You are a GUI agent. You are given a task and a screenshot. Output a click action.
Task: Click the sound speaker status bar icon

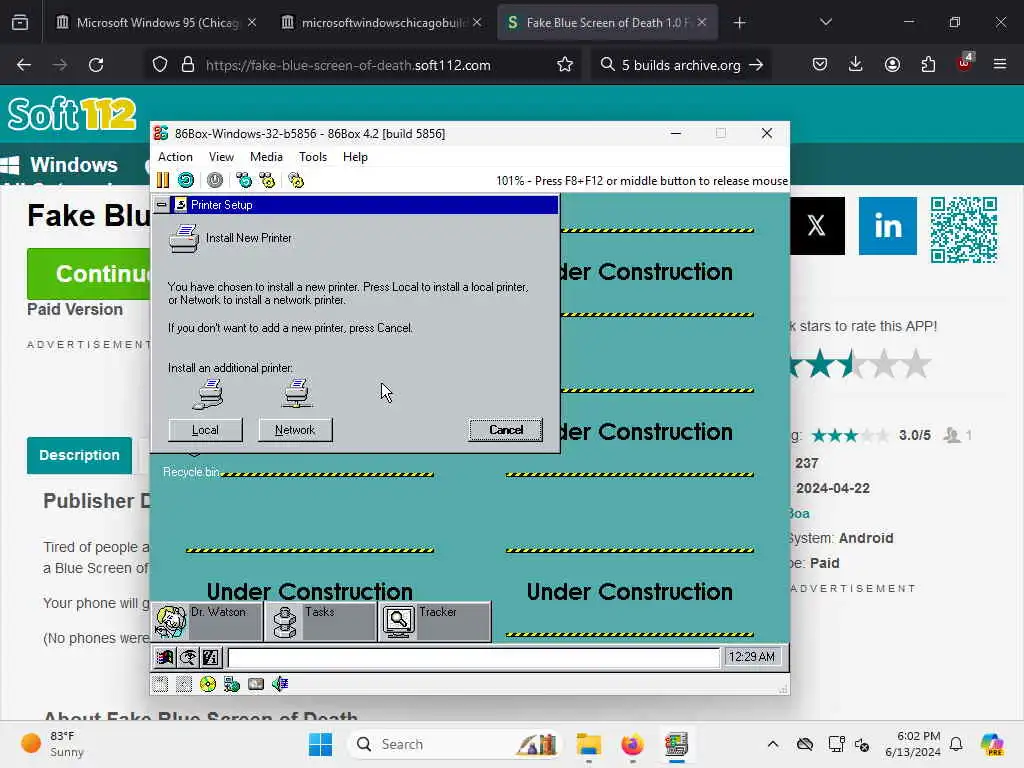(x=280, y=684)
